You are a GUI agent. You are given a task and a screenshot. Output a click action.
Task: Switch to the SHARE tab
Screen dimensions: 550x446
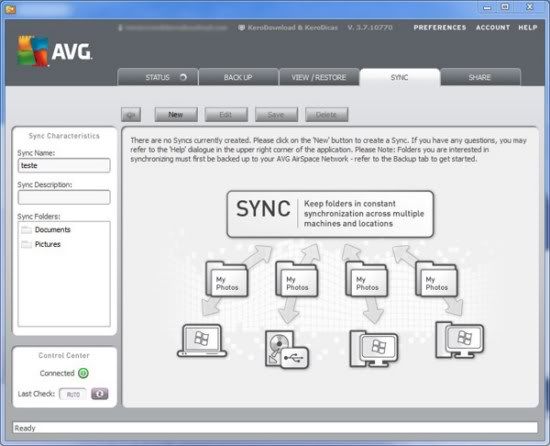coord(480,77)
